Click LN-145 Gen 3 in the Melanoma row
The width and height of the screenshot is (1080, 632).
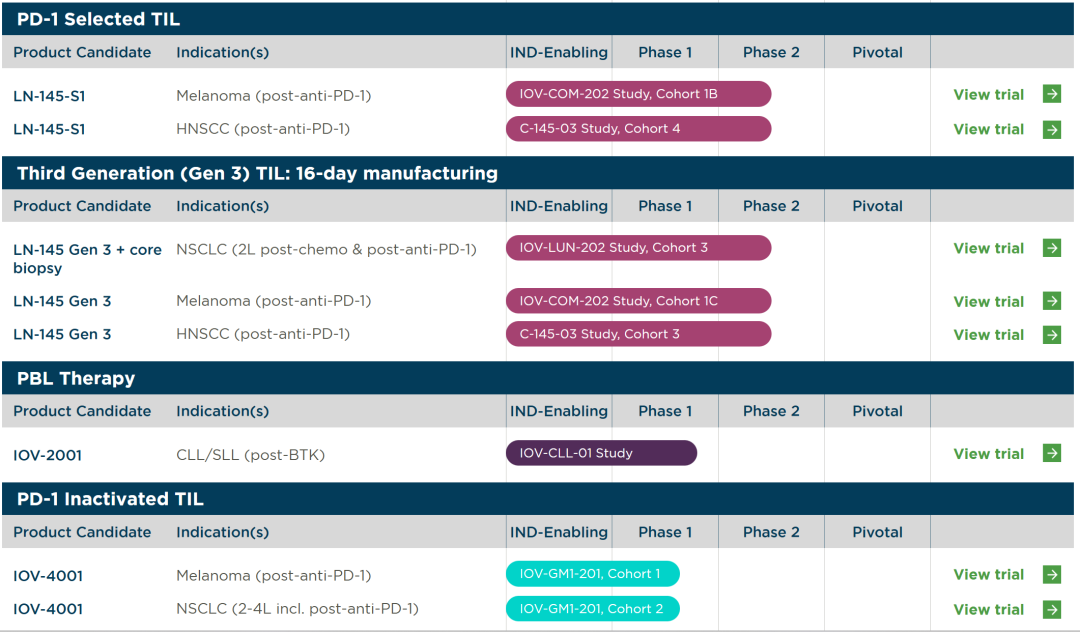[x=62, y=301]
